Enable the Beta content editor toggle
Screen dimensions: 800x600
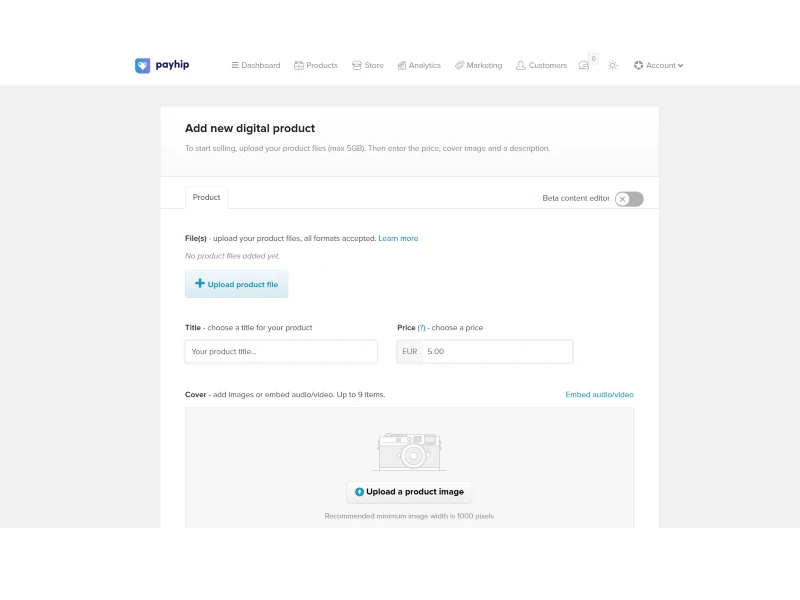coord(629,199)
